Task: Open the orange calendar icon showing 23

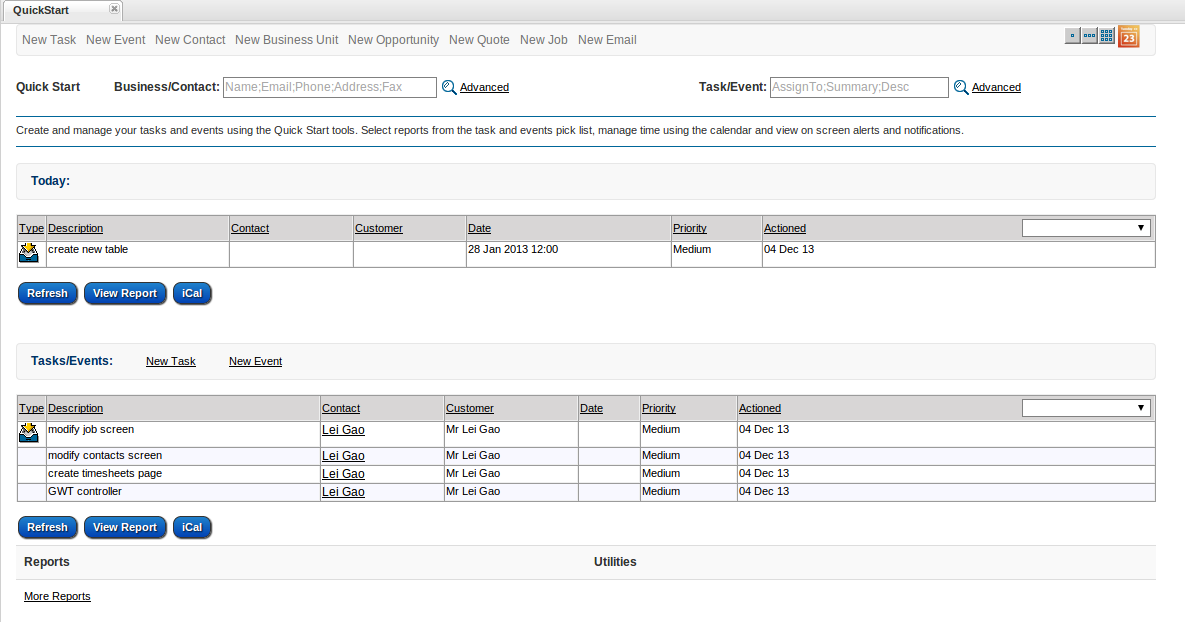Action: pyautogui.click(x=1128, y=37)
